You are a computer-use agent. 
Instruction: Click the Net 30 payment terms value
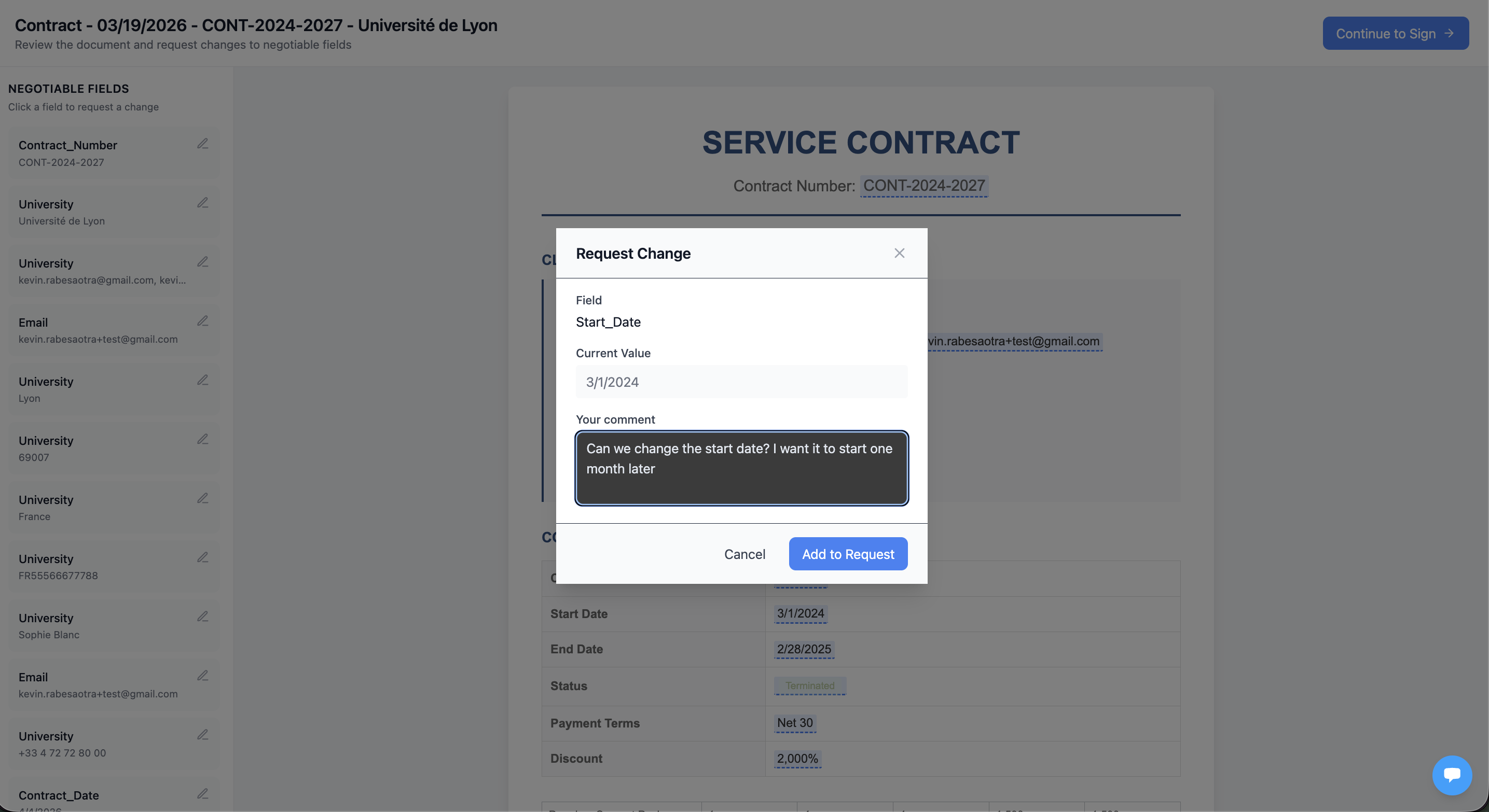(x=795, y=723)
